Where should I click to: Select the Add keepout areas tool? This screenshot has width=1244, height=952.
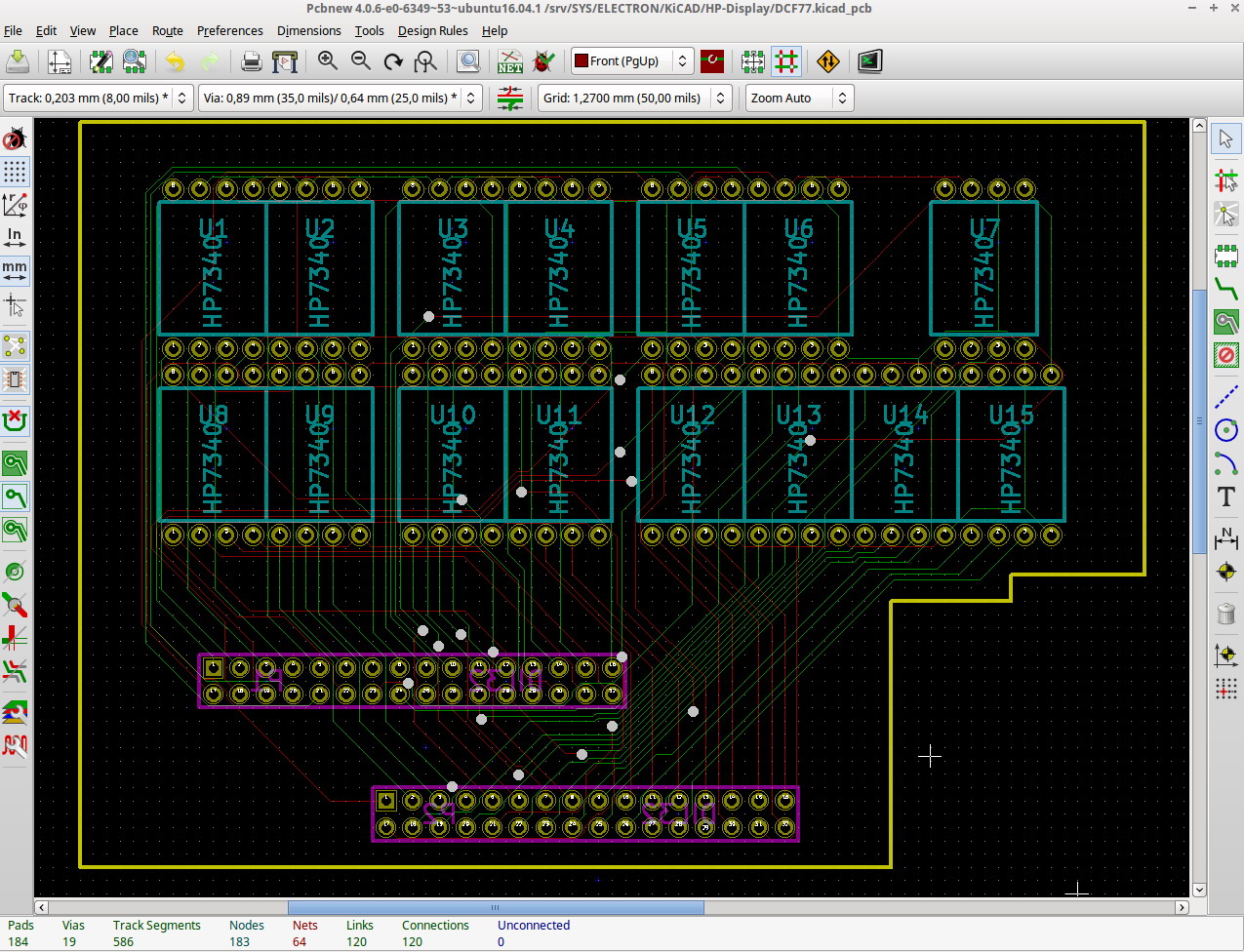(1226, 355)
